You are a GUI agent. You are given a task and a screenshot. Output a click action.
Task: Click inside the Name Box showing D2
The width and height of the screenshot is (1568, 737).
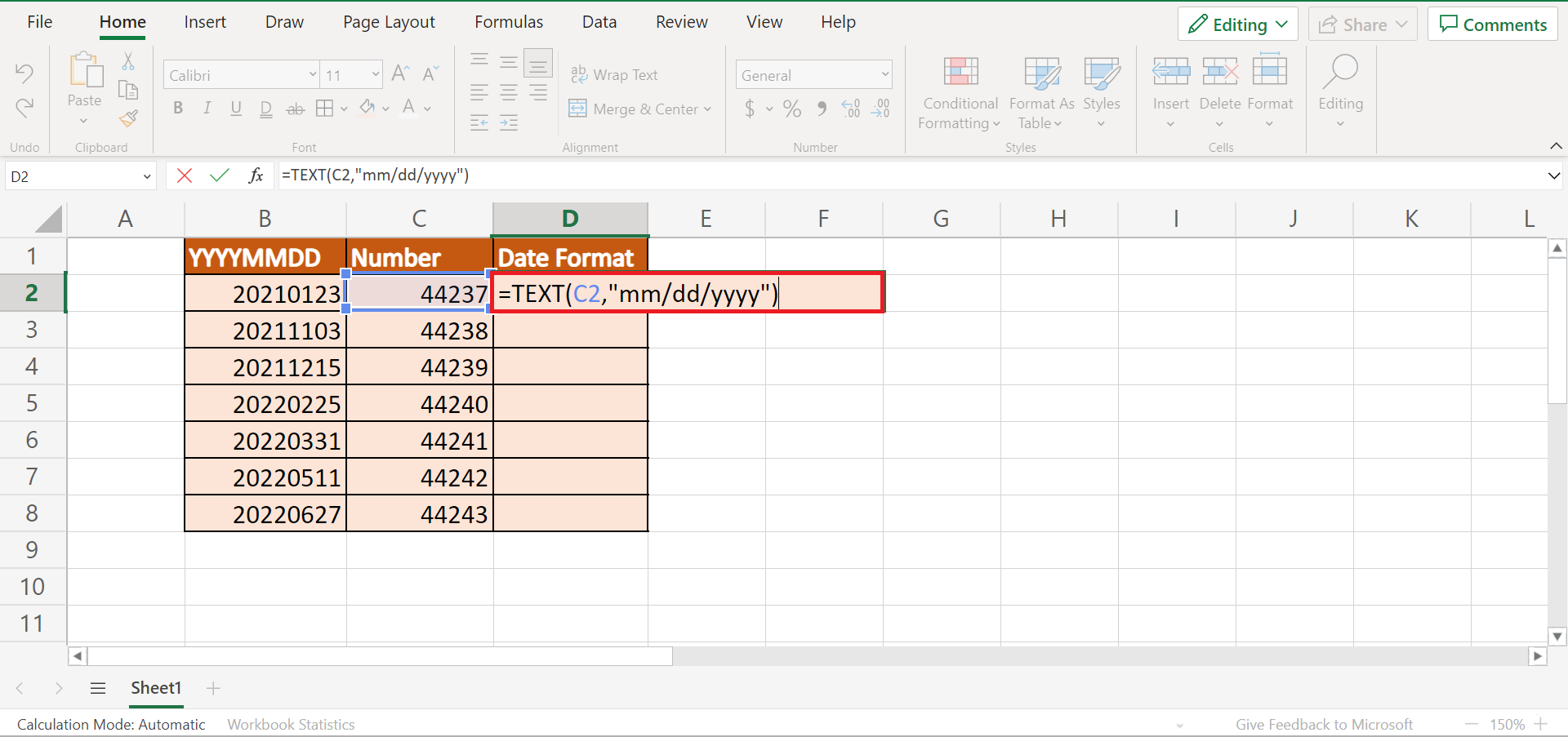[73, 175]
